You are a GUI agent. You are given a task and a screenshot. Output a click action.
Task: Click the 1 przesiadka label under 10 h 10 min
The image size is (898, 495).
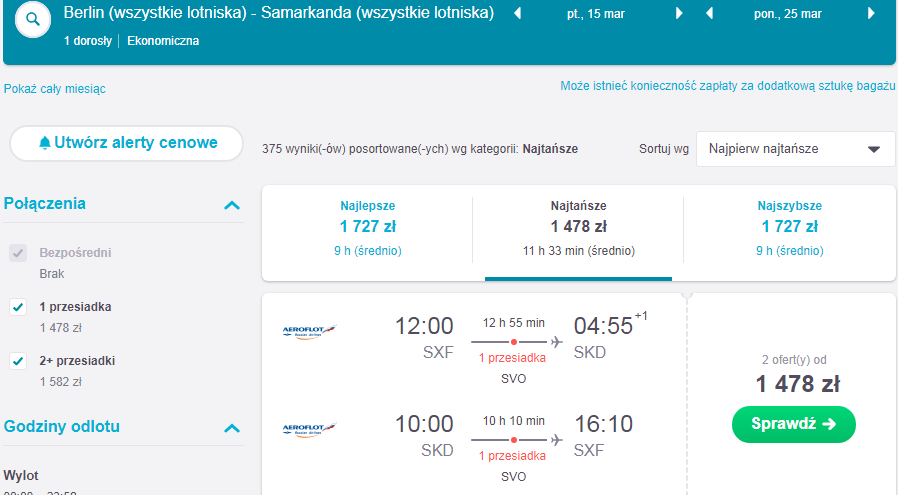click(513, 456)
